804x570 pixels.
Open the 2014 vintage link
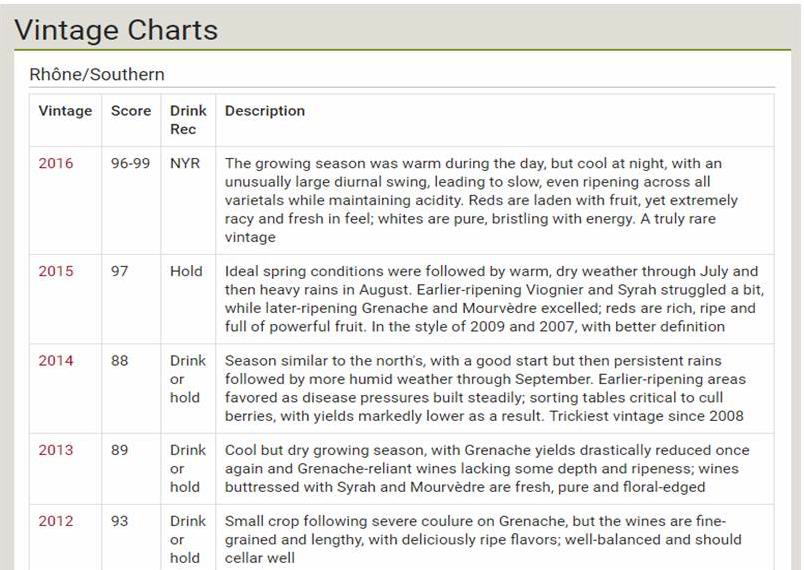point(56,361)
